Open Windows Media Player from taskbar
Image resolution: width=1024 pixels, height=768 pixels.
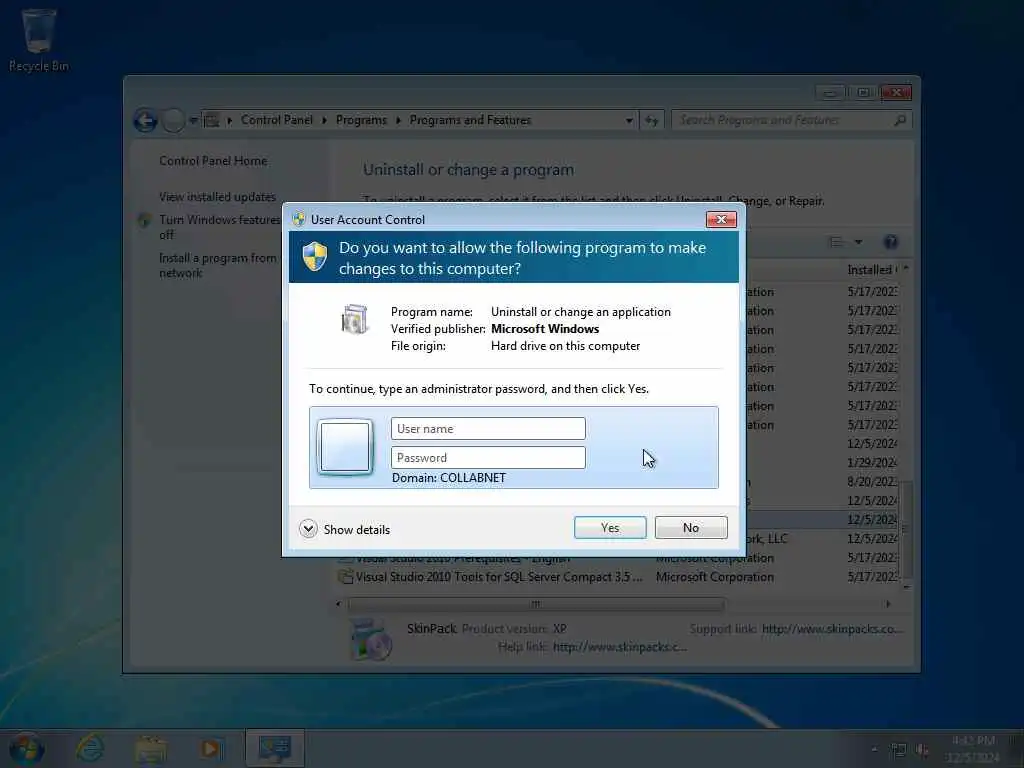[x=211, y=748]
